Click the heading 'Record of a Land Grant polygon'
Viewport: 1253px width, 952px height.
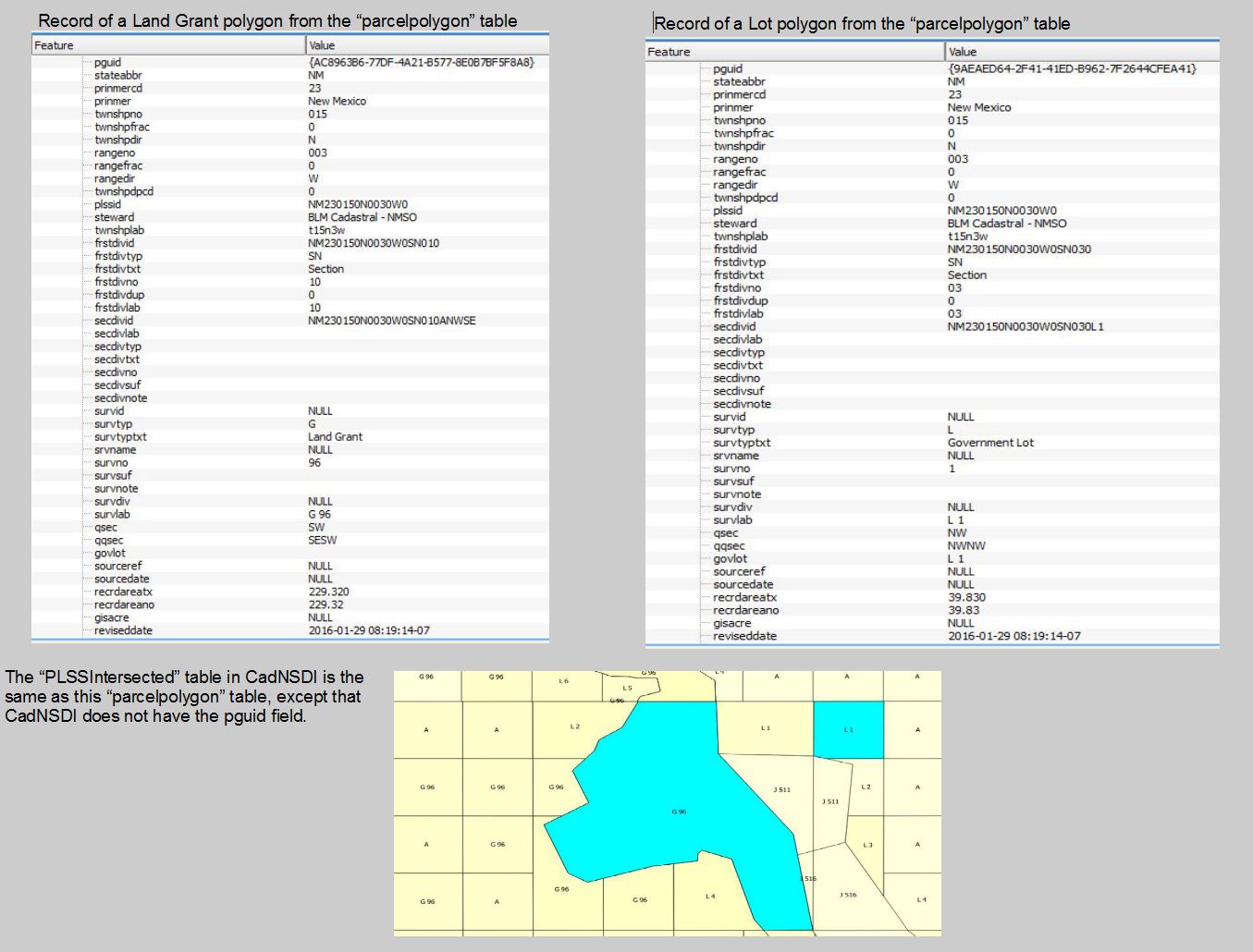(277, 20)
